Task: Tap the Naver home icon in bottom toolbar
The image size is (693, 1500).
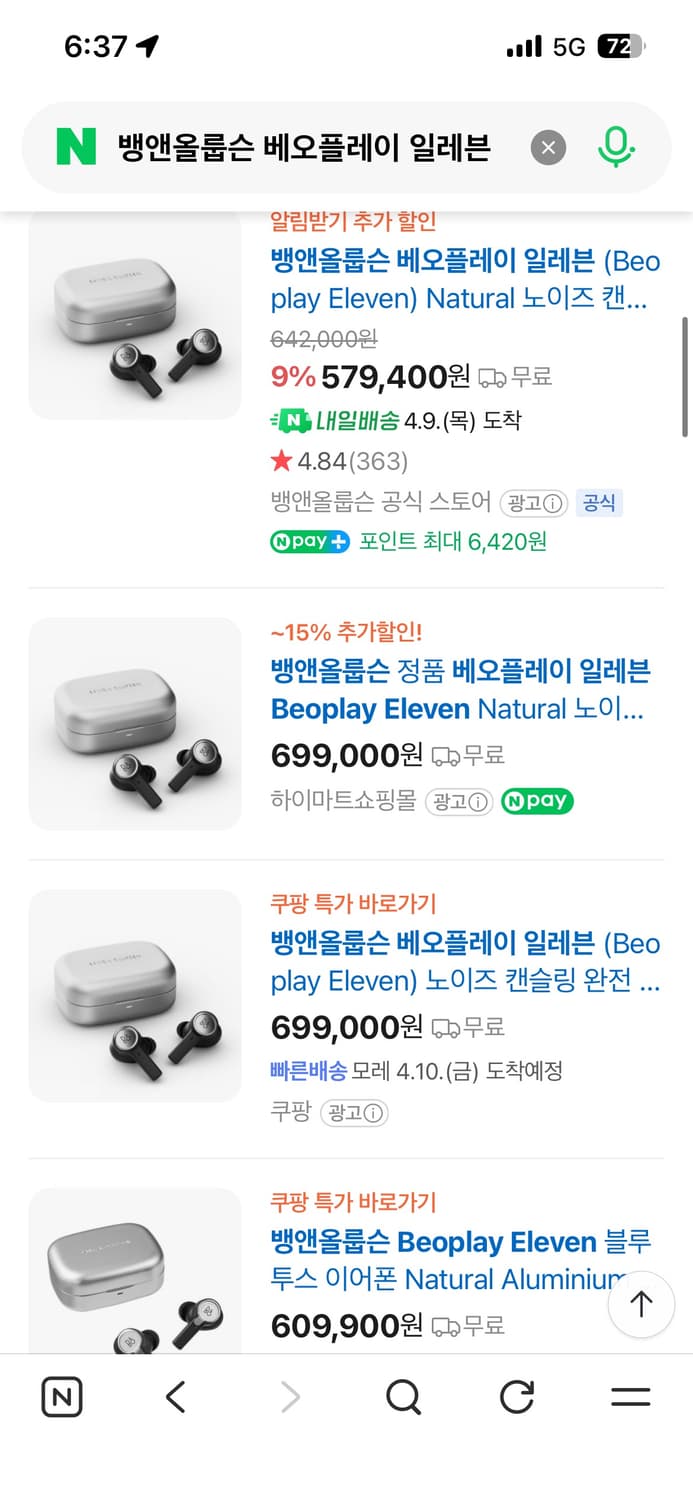Action: click(x=61, y=1396)
